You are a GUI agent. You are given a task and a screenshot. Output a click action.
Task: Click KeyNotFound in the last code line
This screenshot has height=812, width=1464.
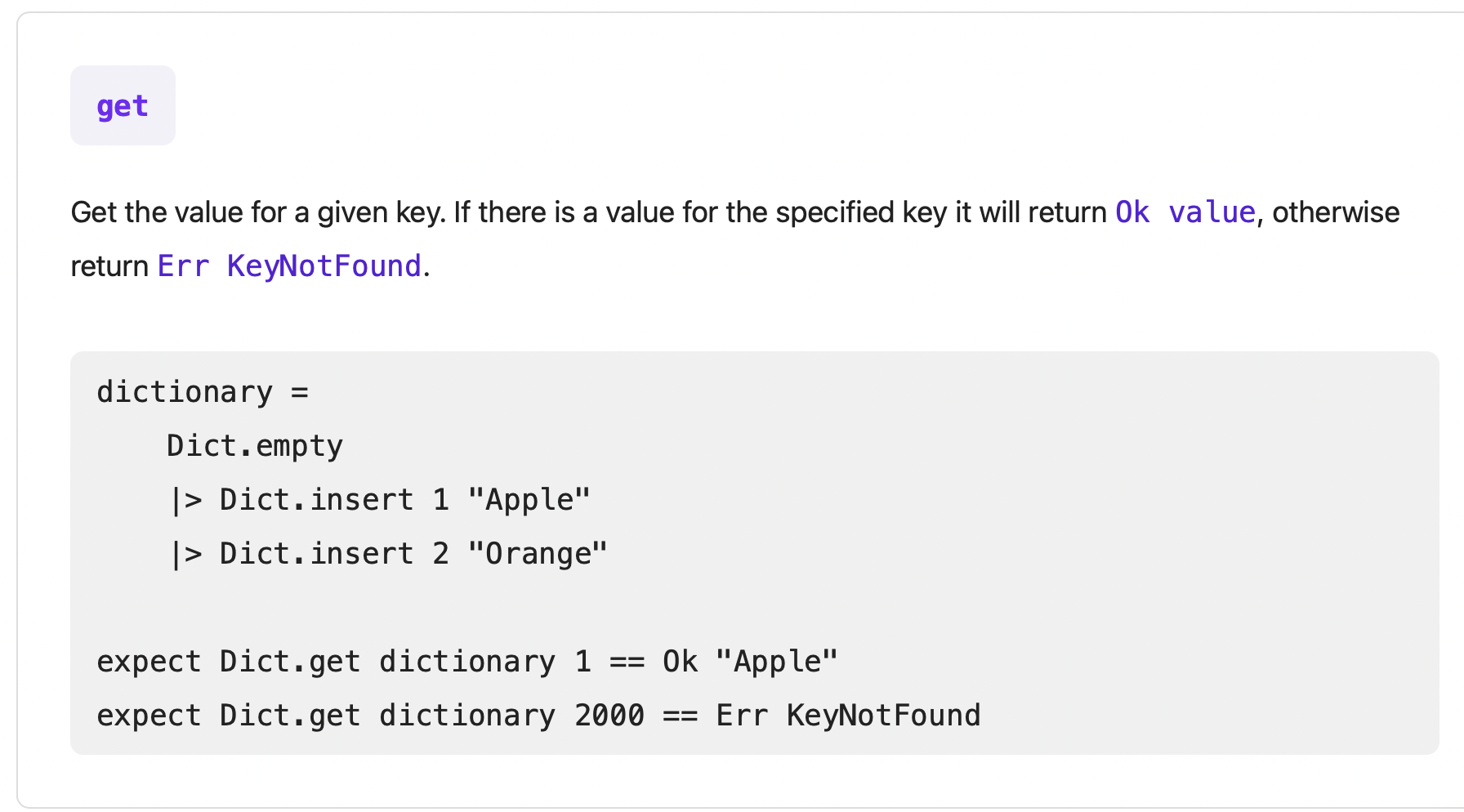pyautogui.click(x=883, y=716)
